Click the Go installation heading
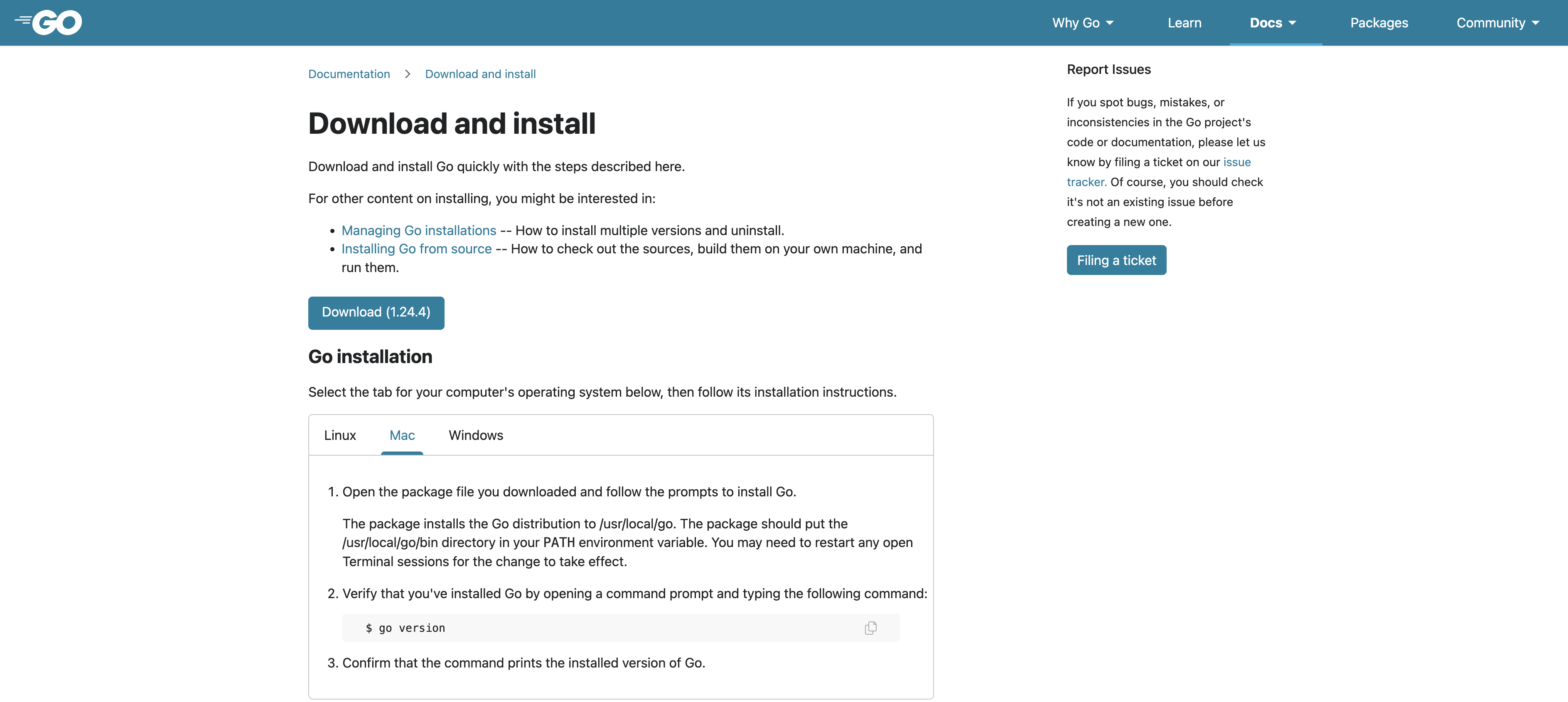This screenshot has width=1568, height=702. tap(370, 356)
